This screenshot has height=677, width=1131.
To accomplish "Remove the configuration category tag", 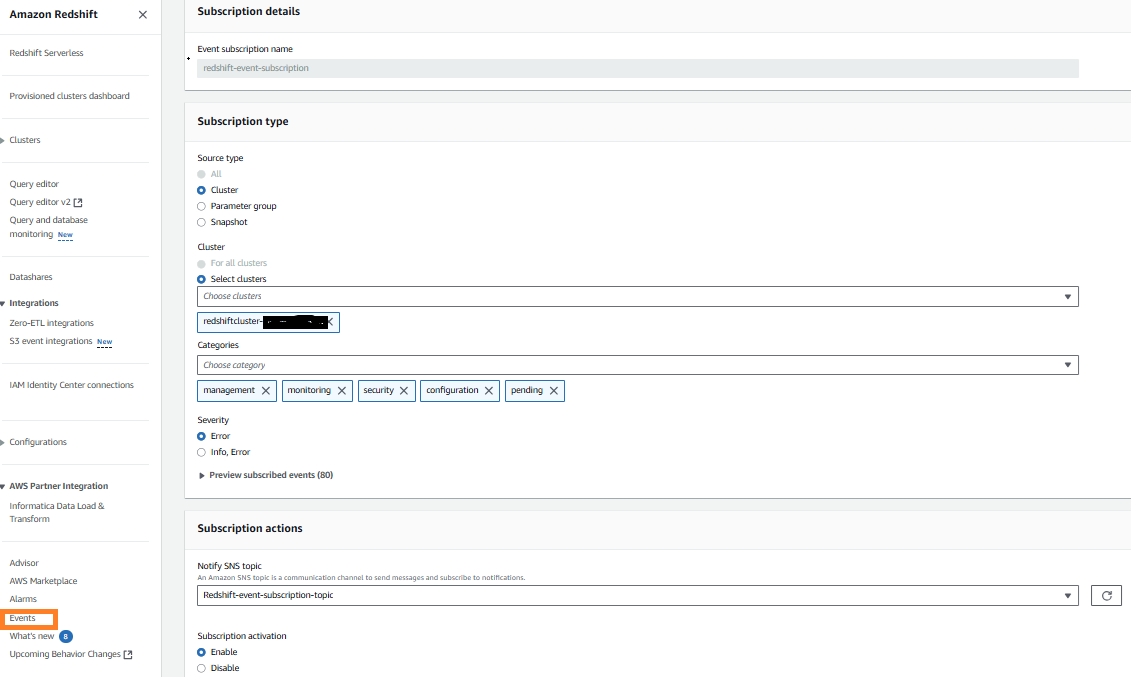I will pos(490,391).
